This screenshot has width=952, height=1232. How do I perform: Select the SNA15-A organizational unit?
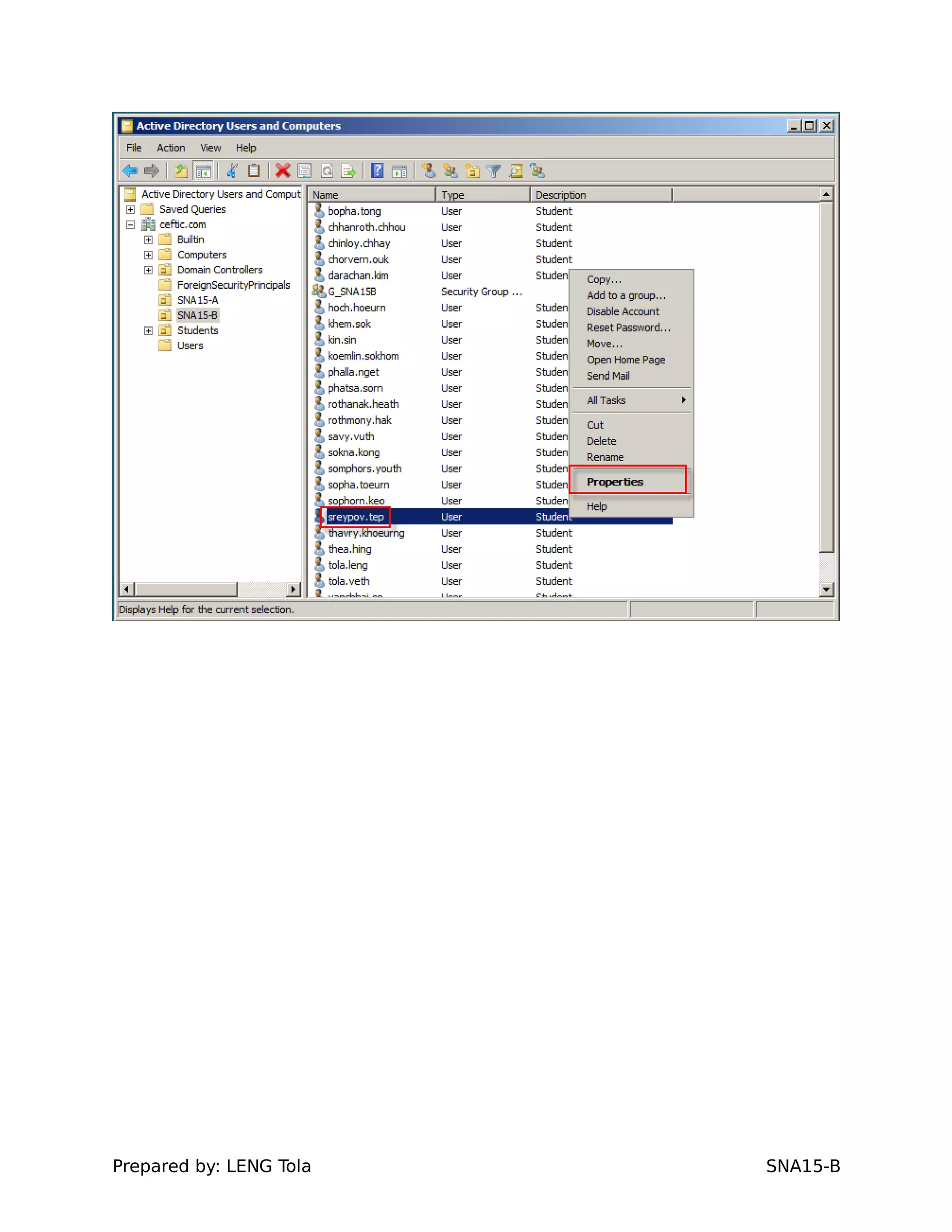point(198,300)
